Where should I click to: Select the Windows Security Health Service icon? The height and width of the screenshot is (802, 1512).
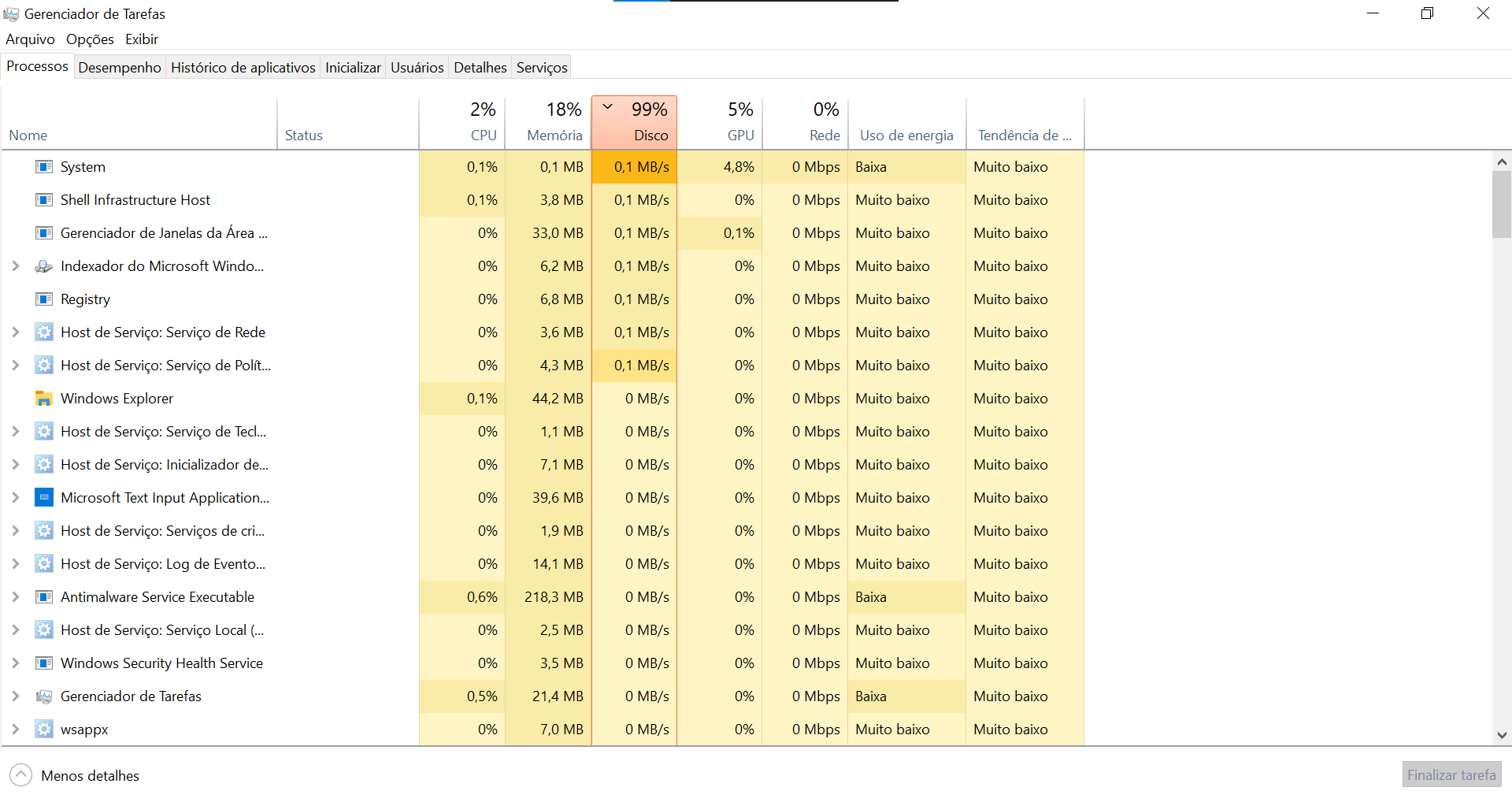pyautogui.click(x=44, y=663)
